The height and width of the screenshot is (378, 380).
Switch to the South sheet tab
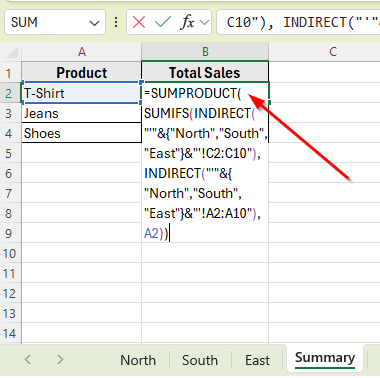coord(200,360)
